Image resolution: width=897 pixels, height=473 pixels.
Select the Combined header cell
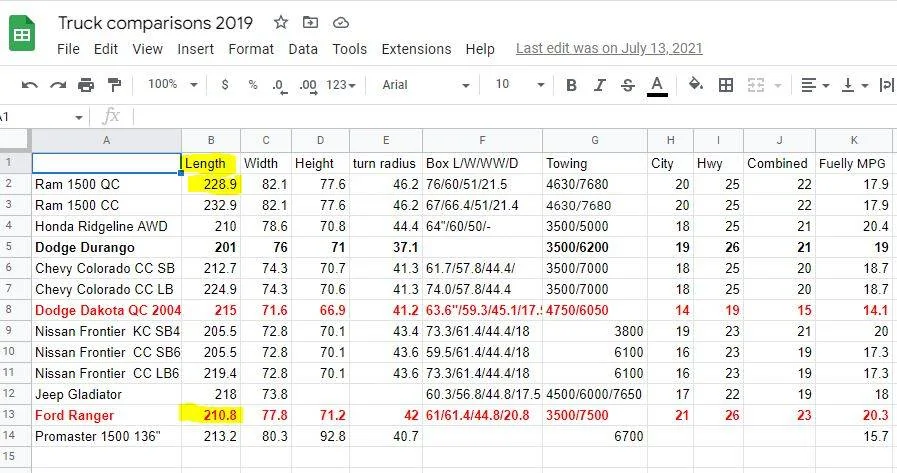[x=779, y=163]
